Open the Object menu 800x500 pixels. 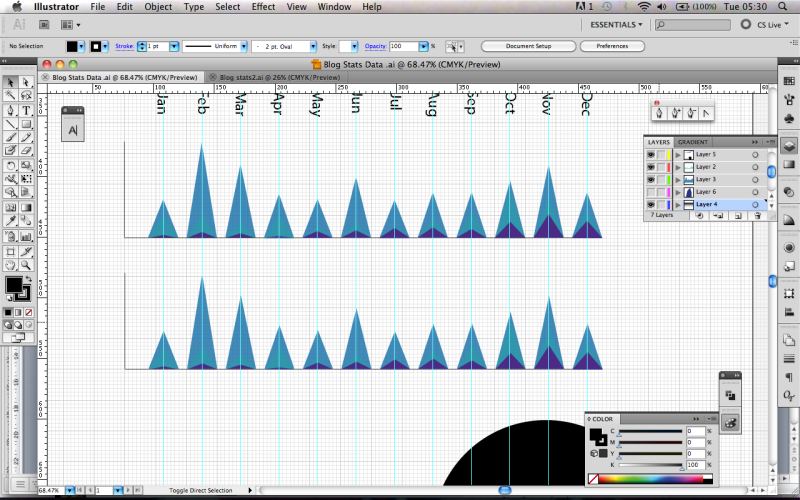tap(158, 7)
